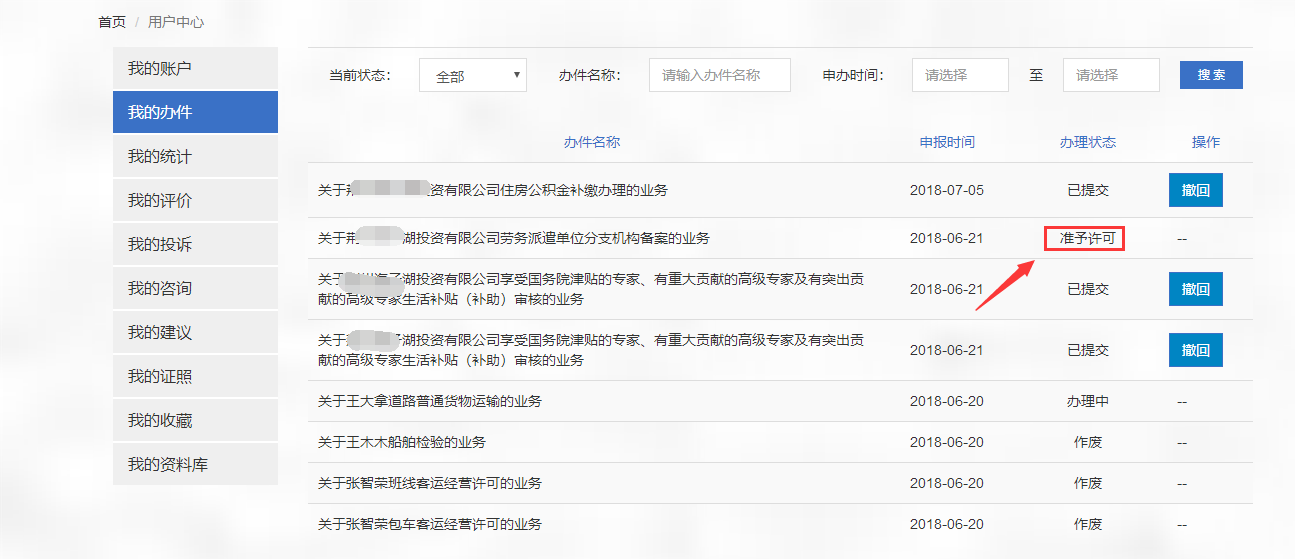Open the 当前状态 dropdown showing 全部
1295x559 pixels.
pos(472,76)
